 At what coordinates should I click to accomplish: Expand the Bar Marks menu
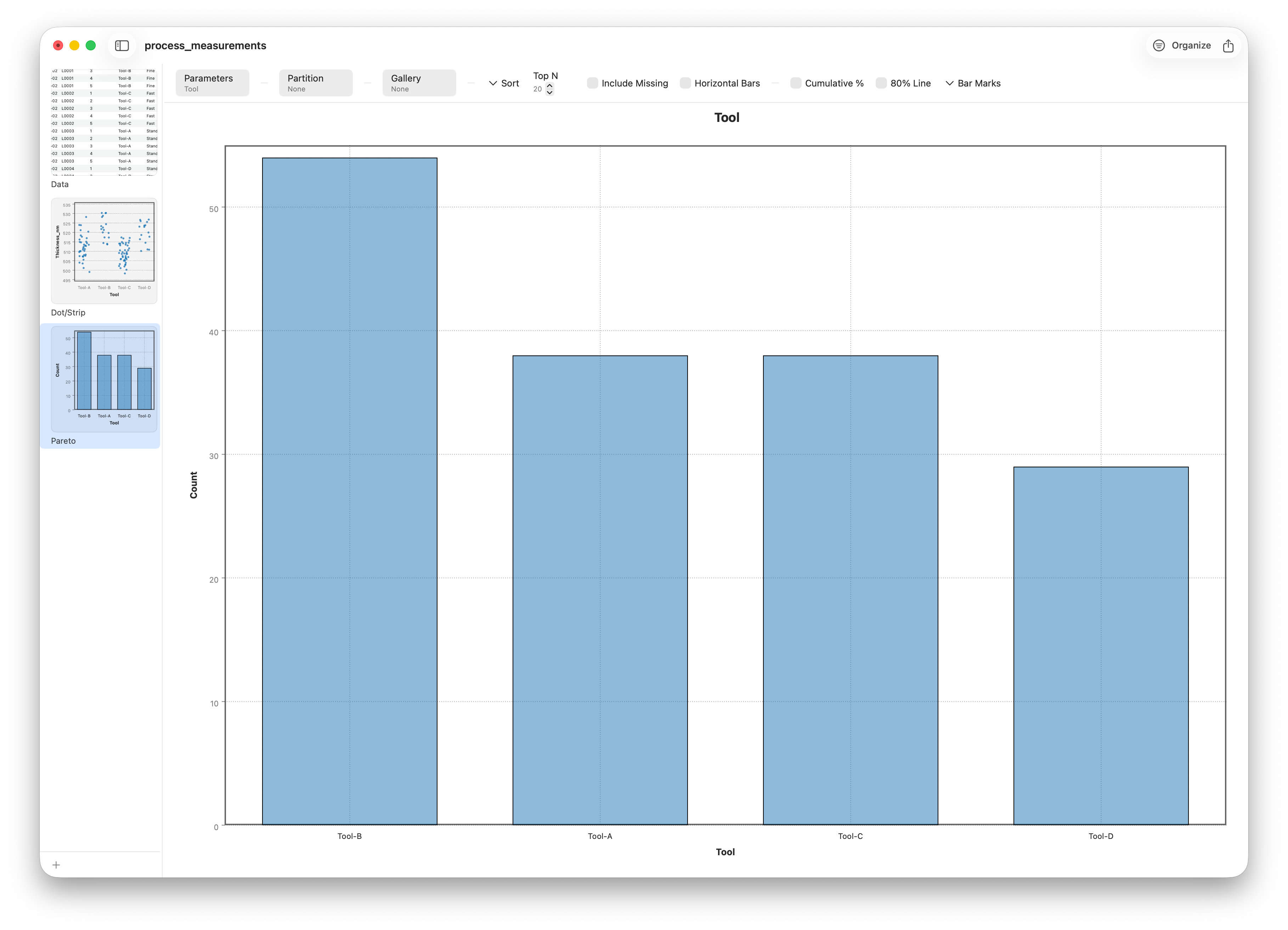point(973,83)
